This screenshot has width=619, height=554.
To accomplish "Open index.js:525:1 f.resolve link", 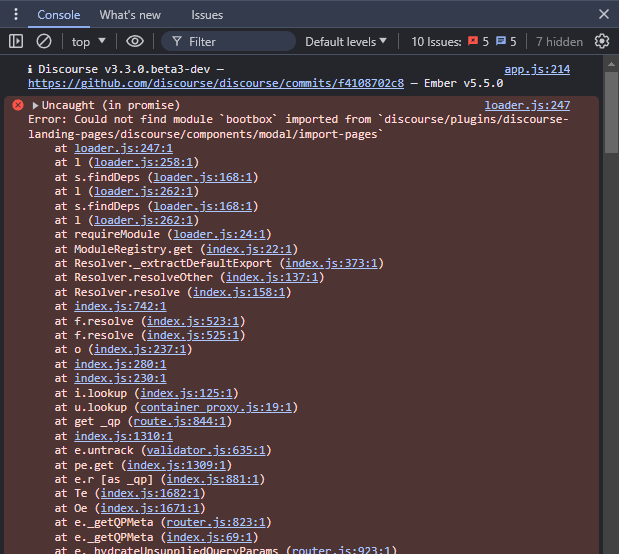I will [193, 335].
